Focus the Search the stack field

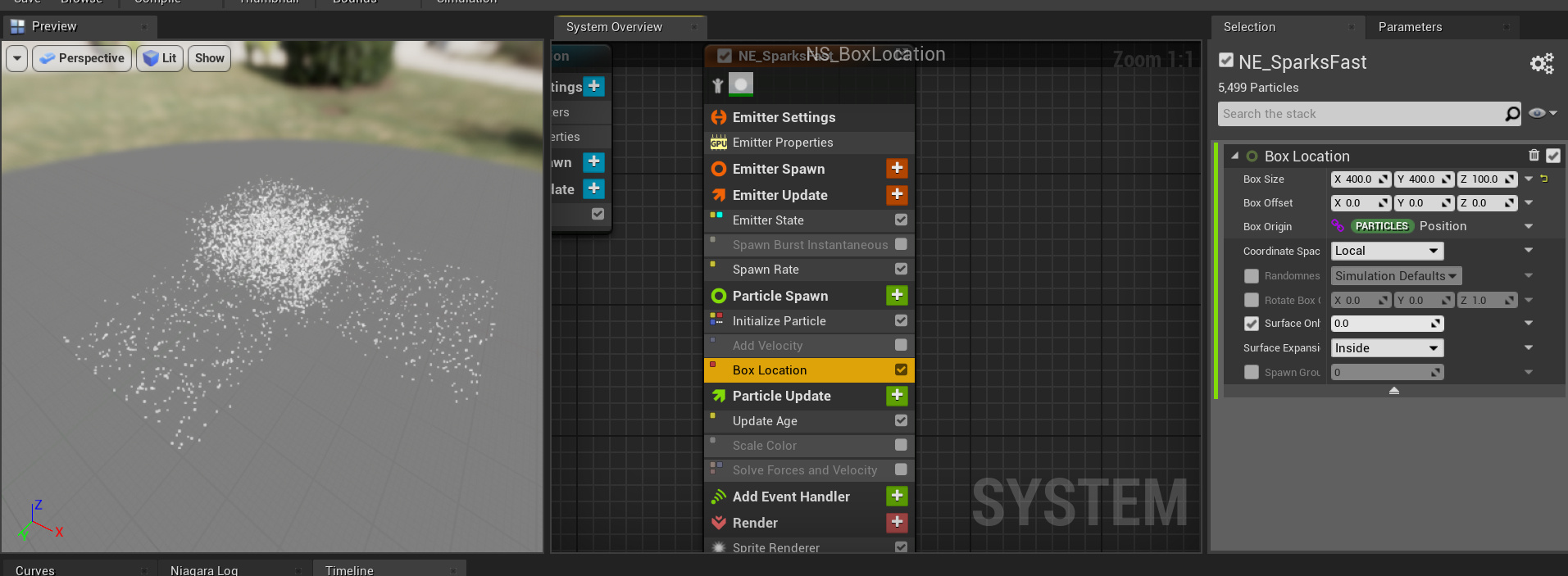tap(1361, 114)
